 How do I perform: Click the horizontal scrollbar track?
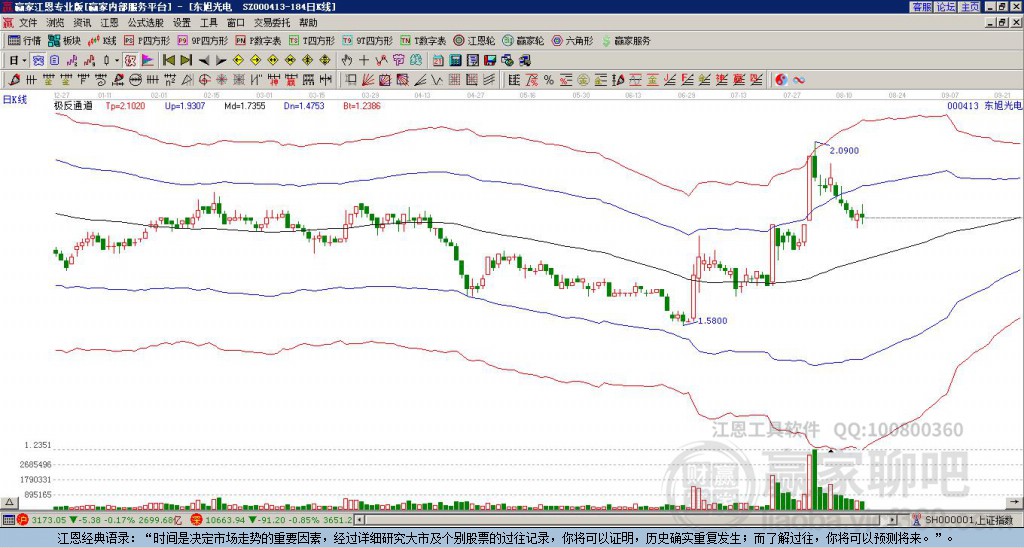[x=627, y=520]
